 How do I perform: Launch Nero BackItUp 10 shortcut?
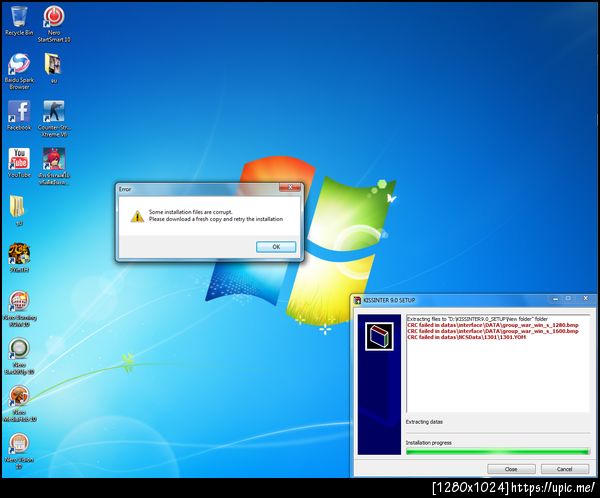tap(19, 356)
